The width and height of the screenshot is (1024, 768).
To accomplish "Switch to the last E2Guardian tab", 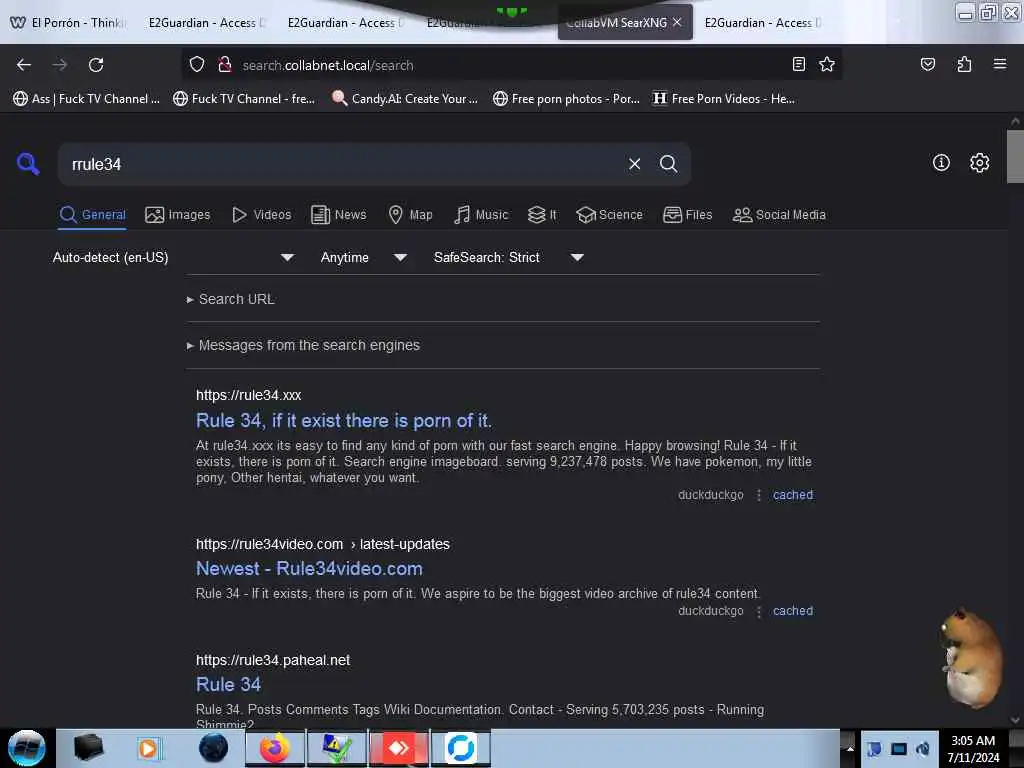I will (762, 23).
